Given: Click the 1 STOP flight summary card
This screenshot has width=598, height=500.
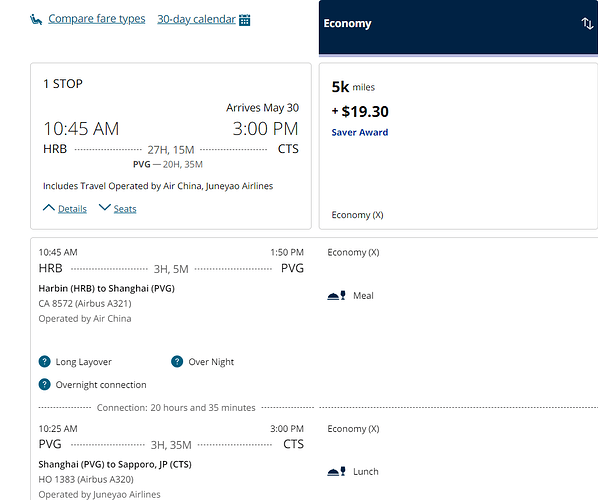Looking at the screenshot, I should (x=171, y=146).
